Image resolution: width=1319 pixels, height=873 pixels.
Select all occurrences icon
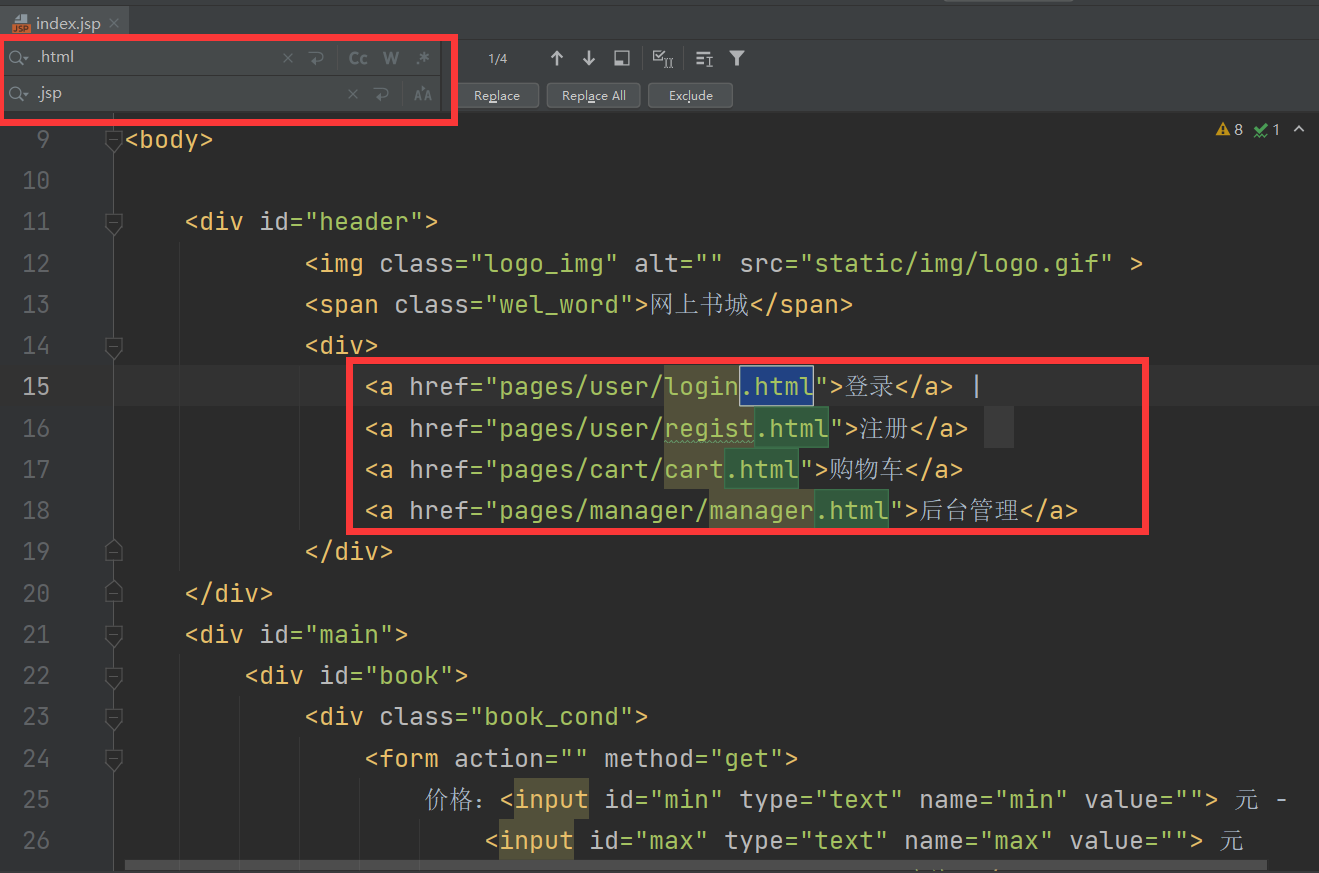point(662,59)
